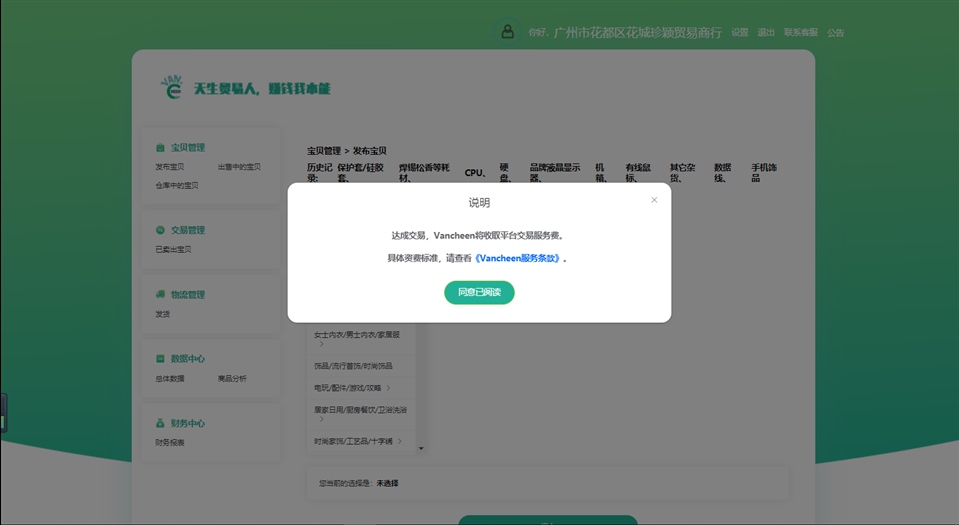Open 设置 in the top bar

[739, 32]
